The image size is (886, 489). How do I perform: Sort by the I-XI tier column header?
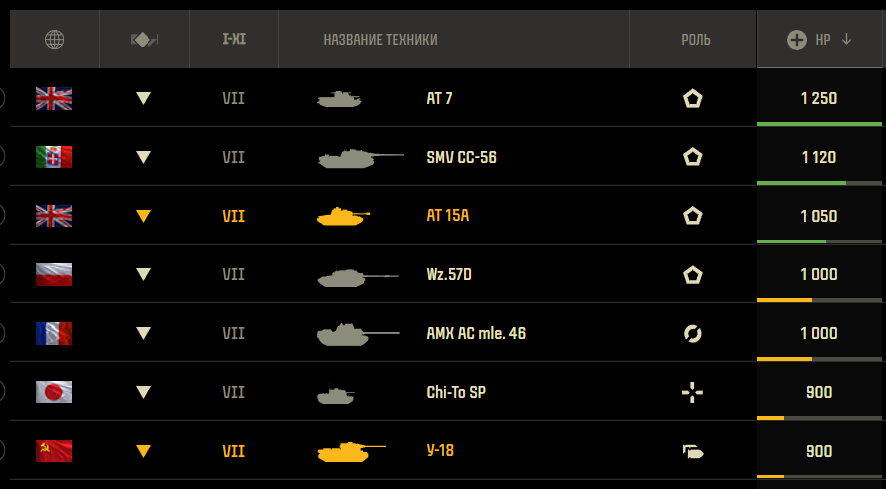tap(233, 40)
